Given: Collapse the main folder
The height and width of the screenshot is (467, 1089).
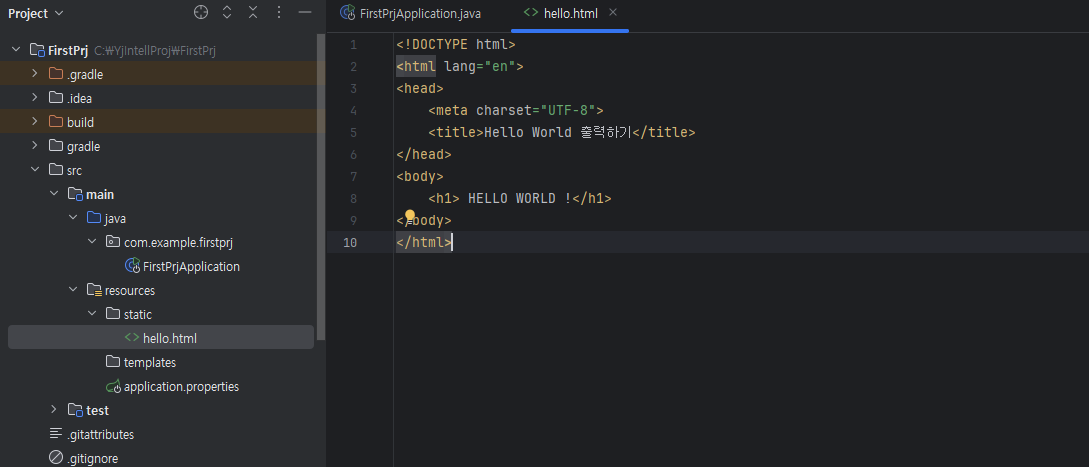Looking at the screenshot, I should point(53,194).
